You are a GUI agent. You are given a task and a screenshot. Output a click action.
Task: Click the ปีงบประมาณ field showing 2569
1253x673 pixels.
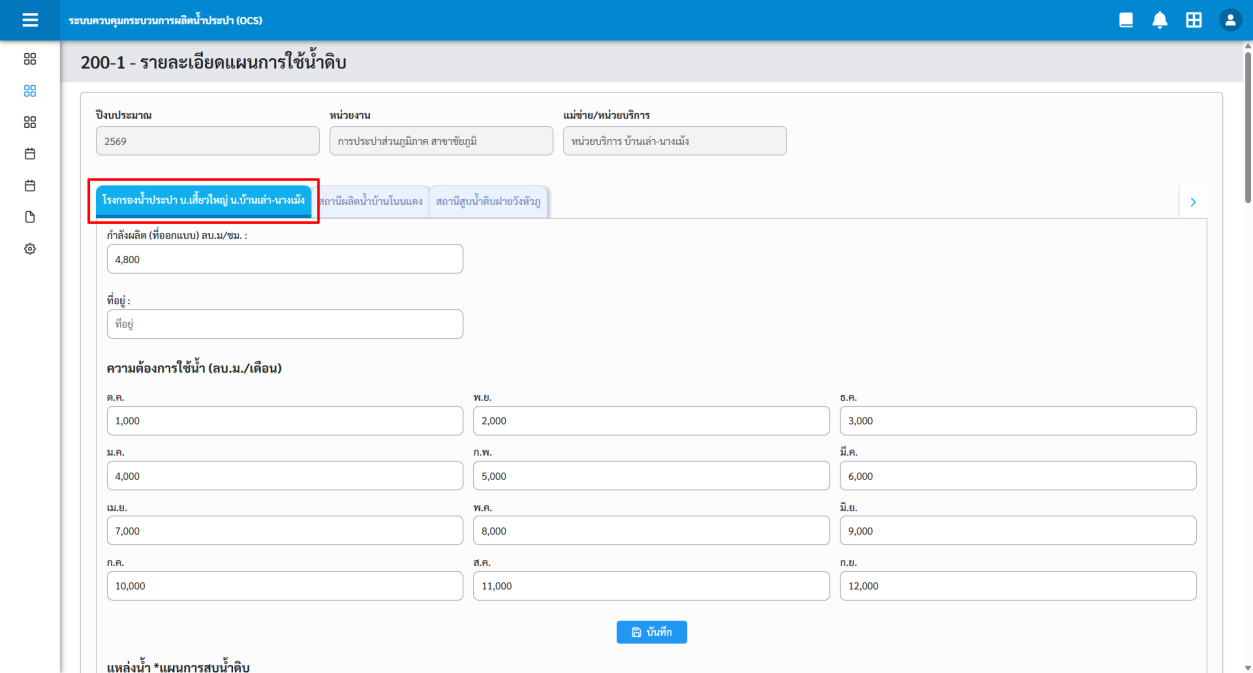click(207, 141)
